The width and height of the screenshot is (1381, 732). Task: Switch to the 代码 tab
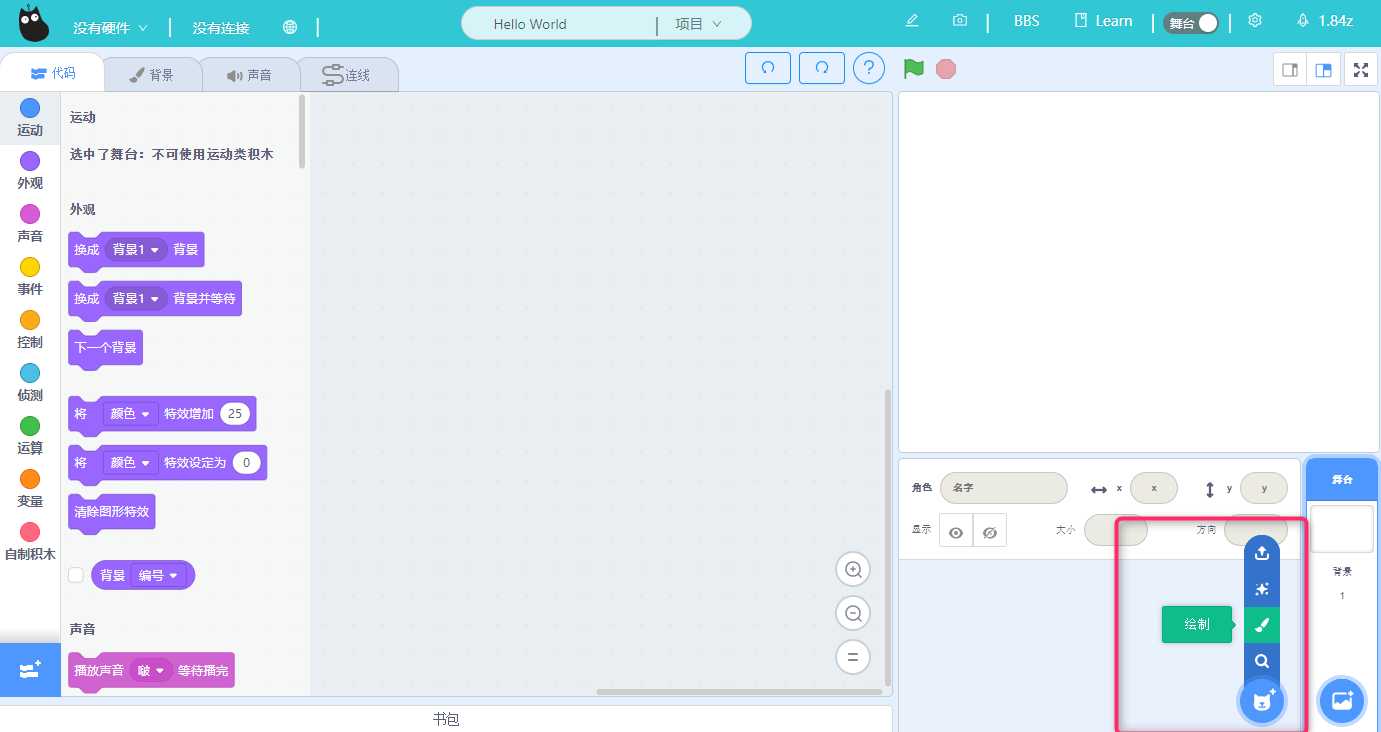click(x=52, y=73)
